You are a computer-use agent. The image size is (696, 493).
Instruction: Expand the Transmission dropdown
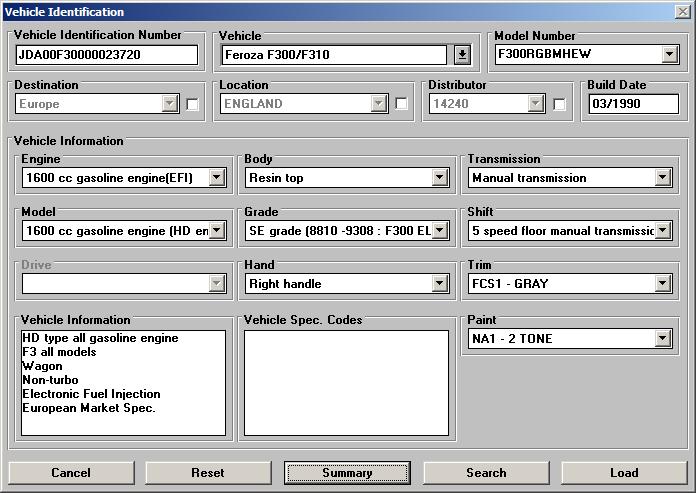click(x=662, y=178)
